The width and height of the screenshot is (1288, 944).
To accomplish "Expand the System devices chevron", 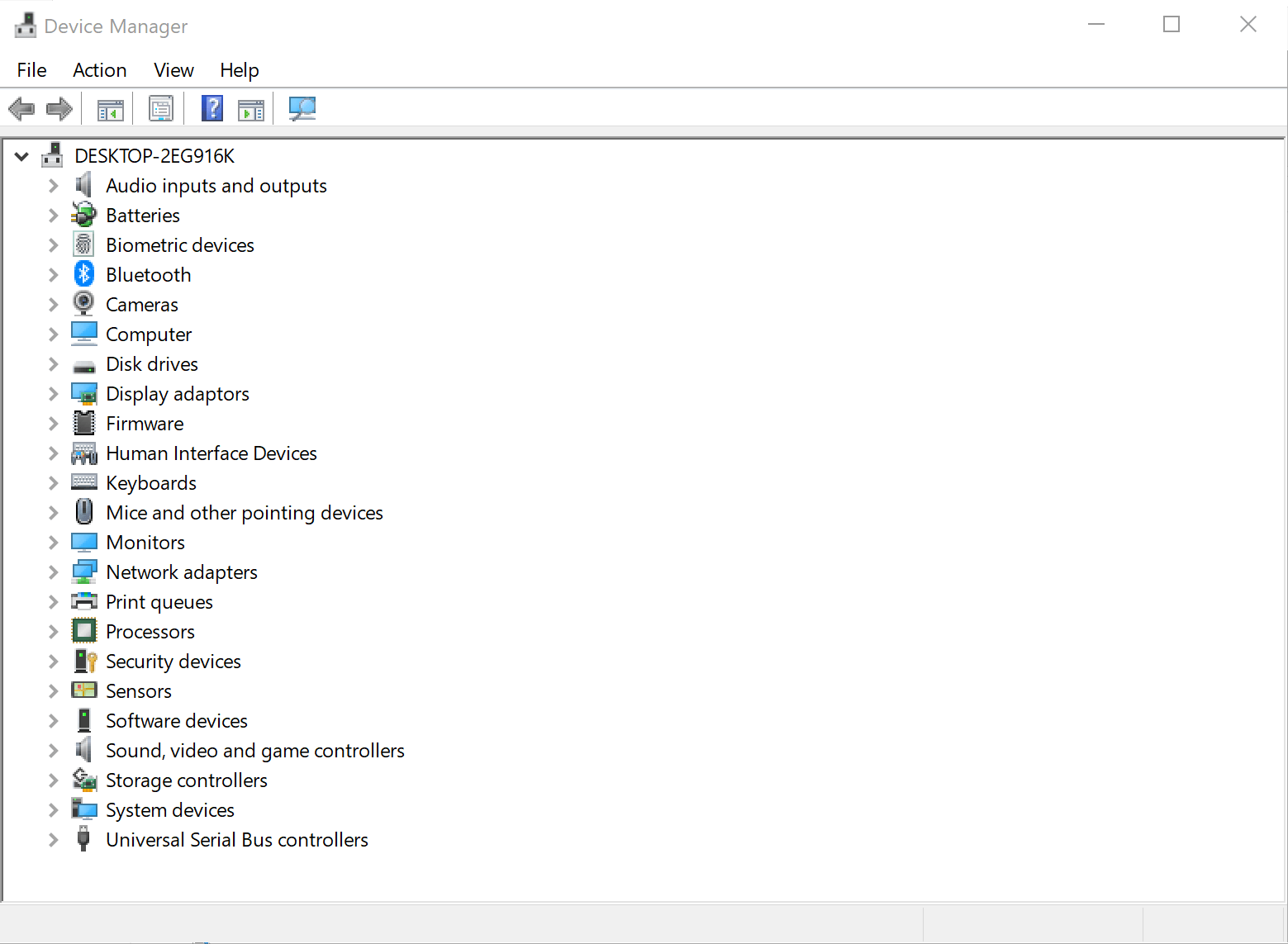I will [x=54, y=810].
